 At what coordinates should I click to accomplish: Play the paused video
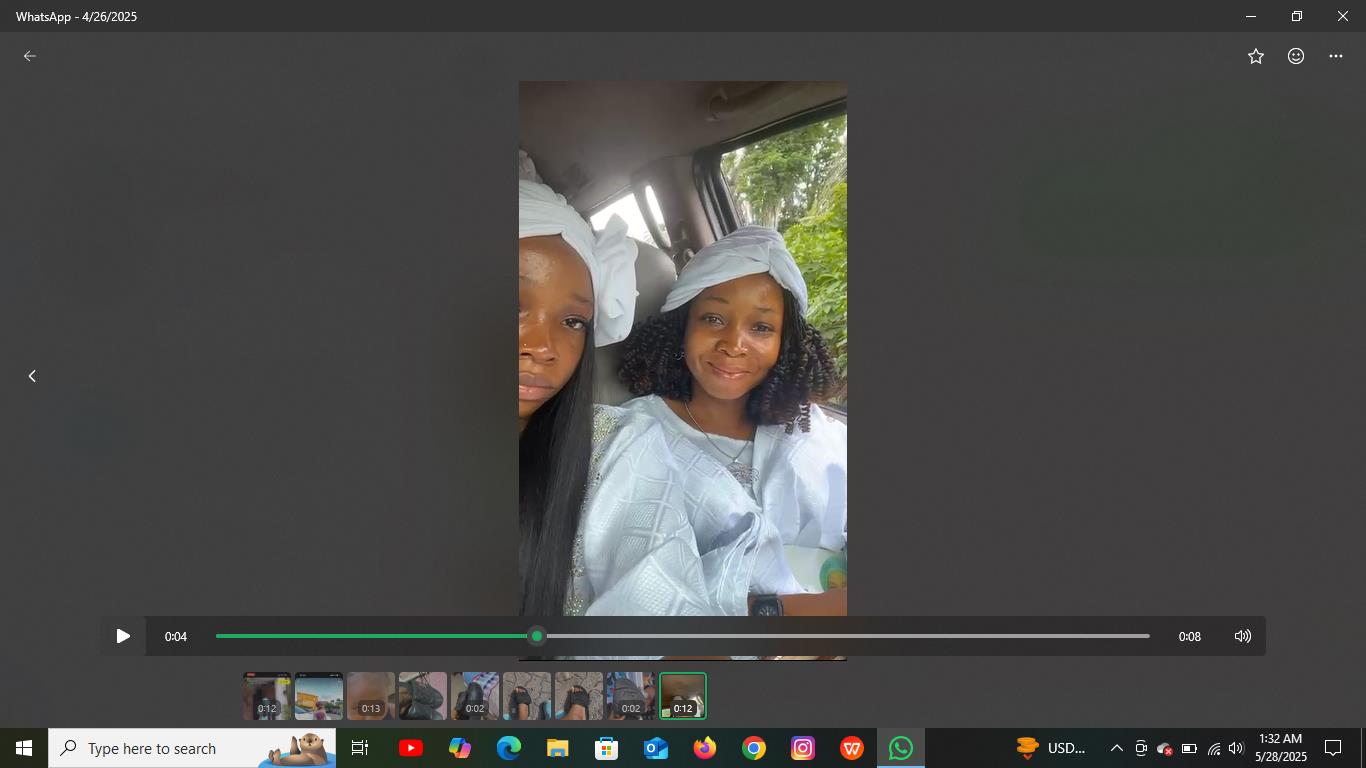(x=123, y=636)
